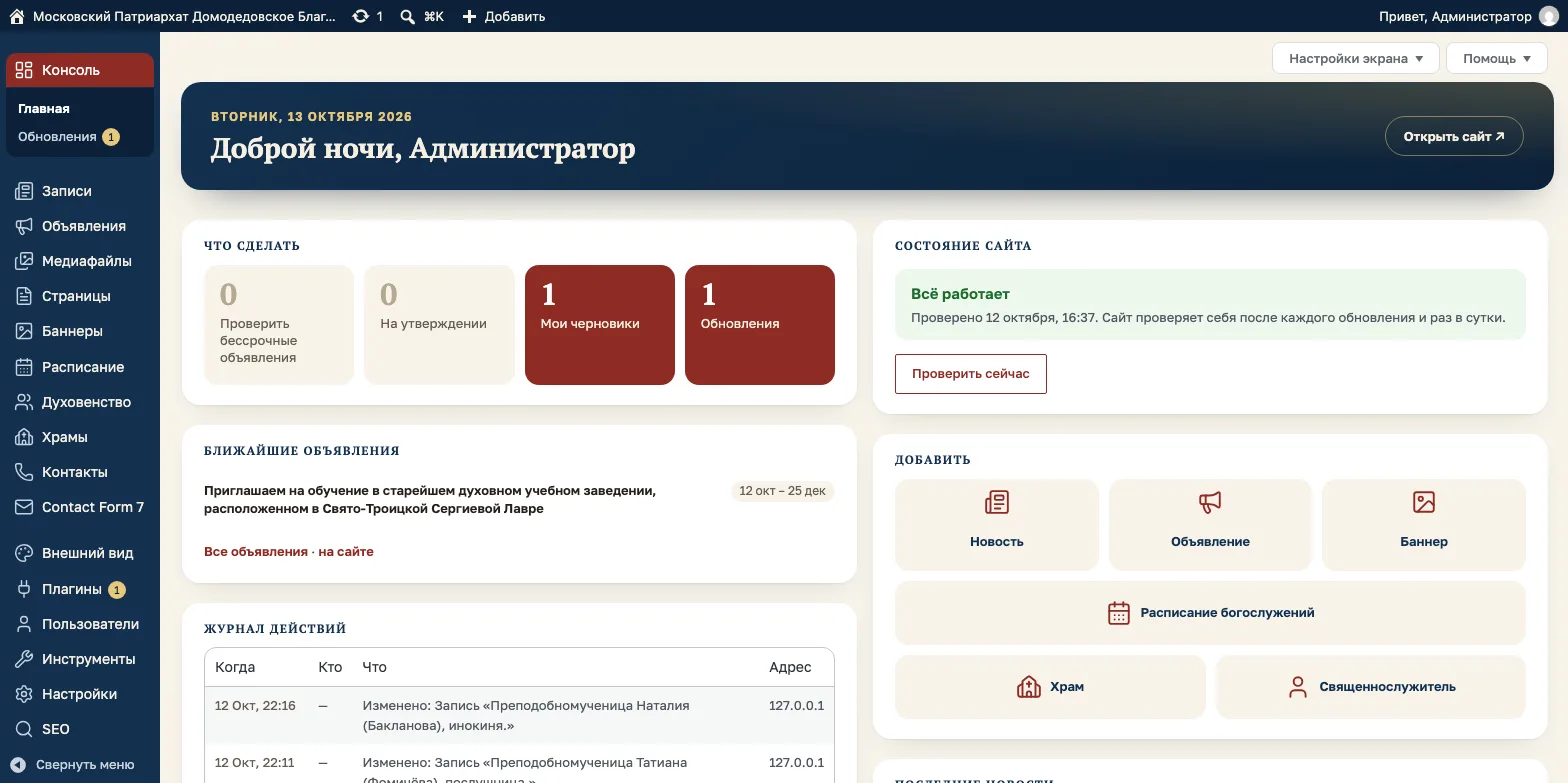Click the Расписание богослужений add button
This screenshot has height=783, width=1568.
pos(1210,613)
